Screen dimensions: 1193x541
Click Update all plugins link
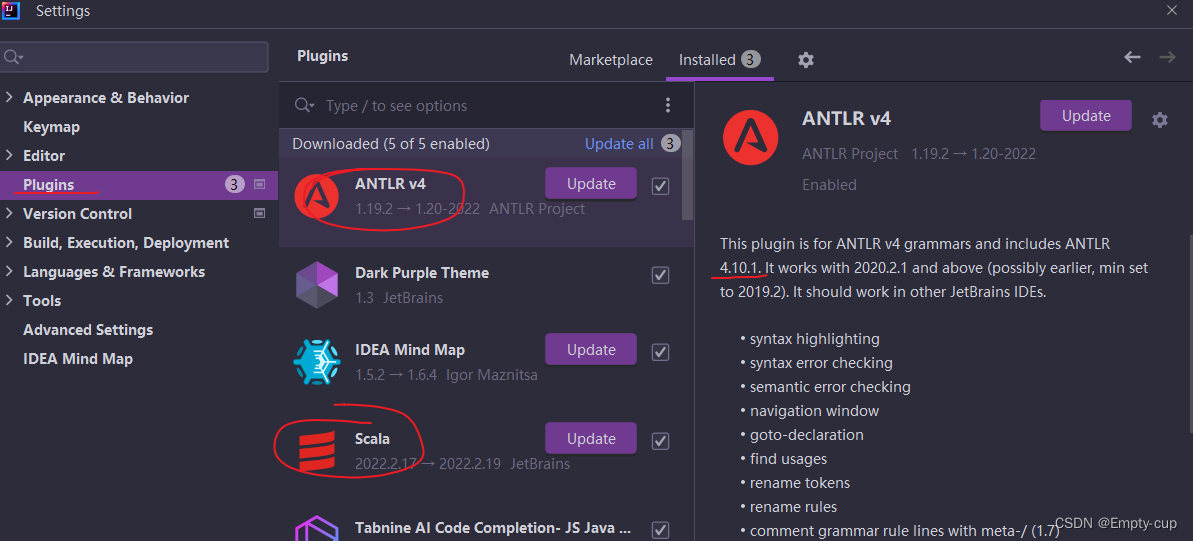pyautogui.click(x=619, y=144)
